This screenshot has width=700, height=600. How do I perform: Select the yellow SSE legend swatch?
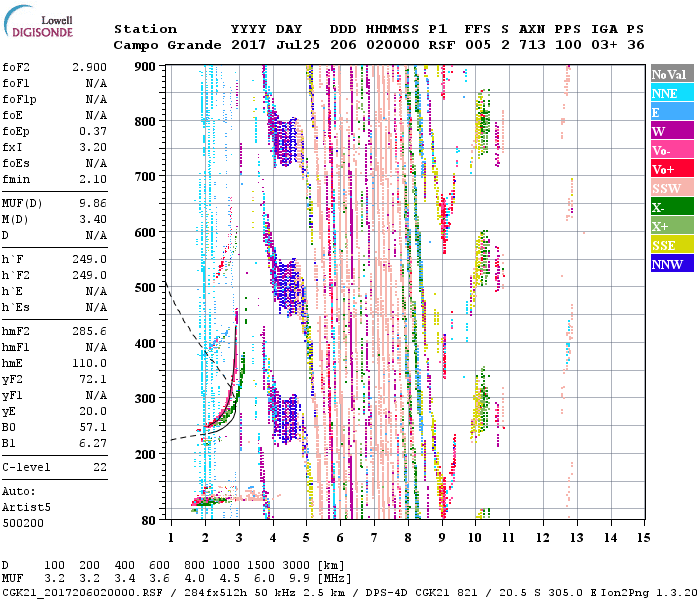(668, 246)
